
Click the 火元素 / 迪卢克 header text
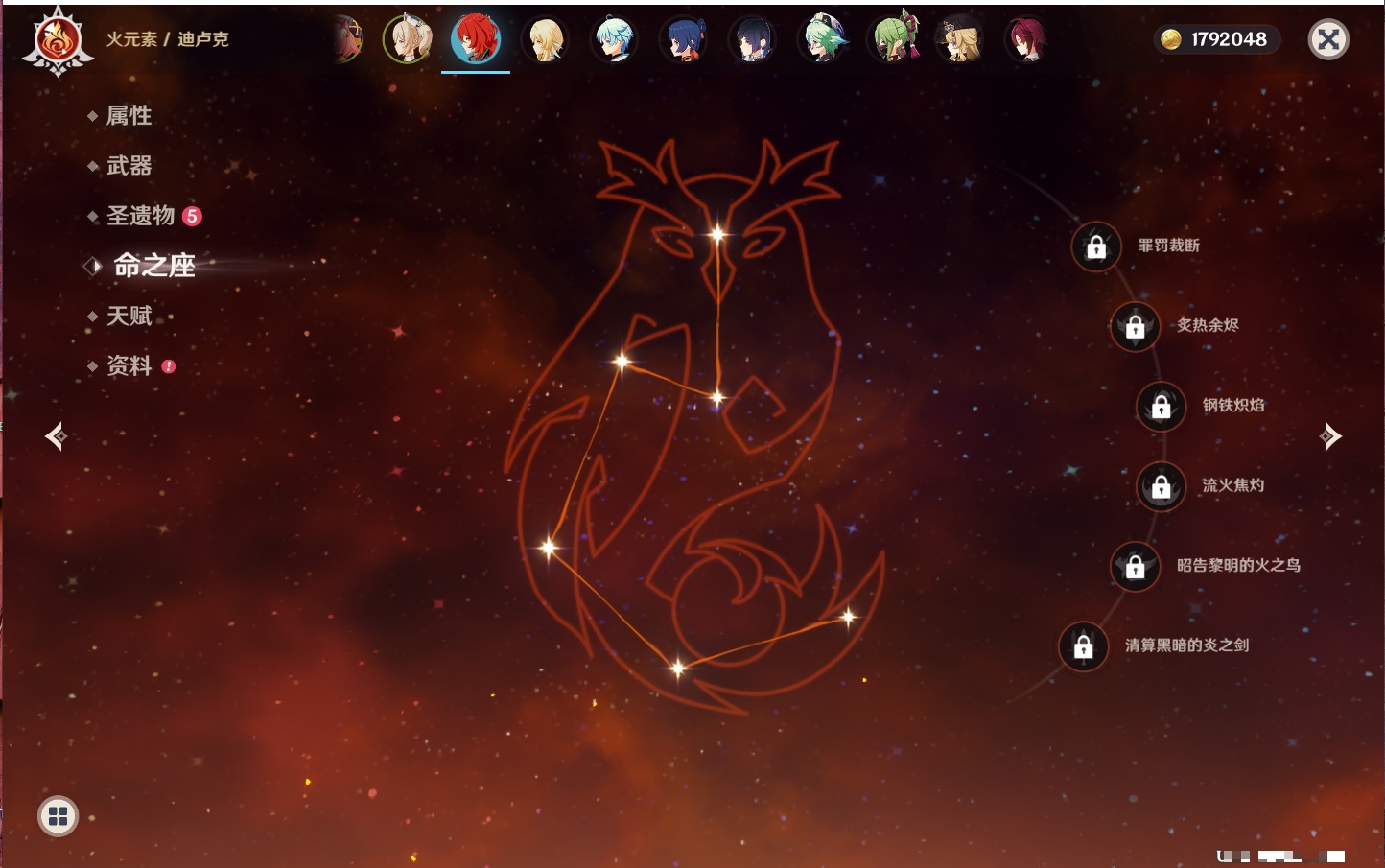pyautogui.click(x=167, y=39)
